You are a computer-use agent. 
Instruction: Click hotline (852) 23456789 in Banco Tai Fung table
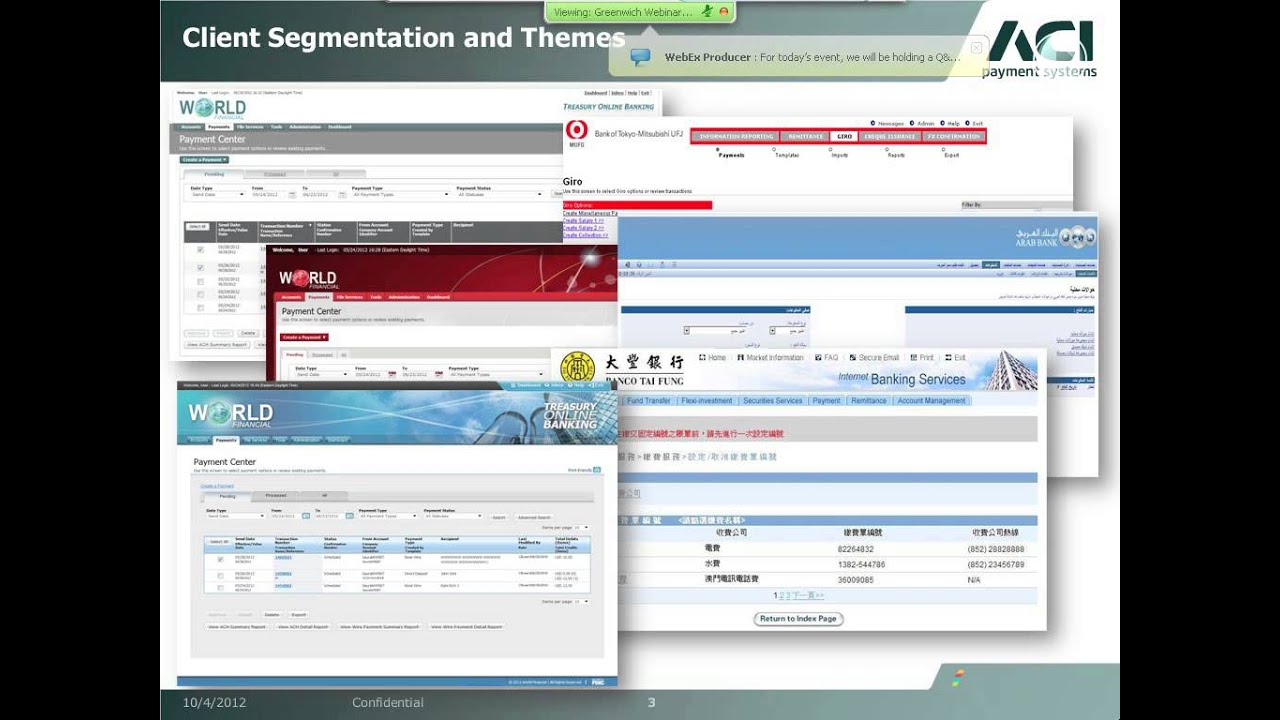[996, 565]
